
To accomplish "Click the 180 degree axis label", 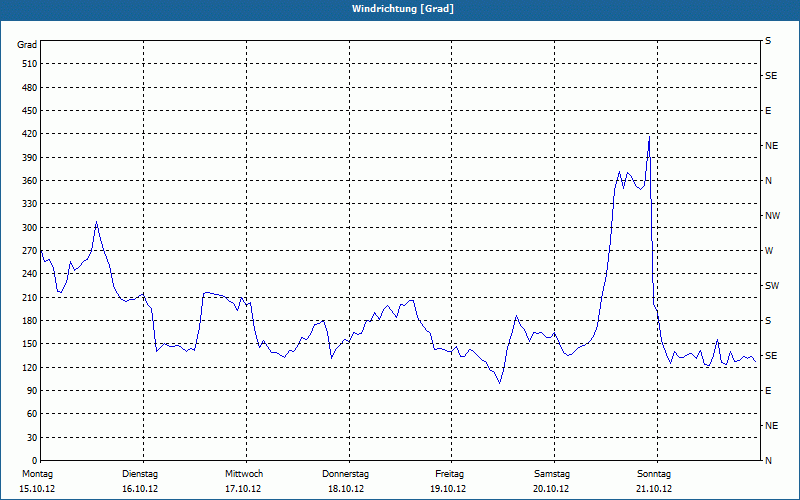I will (30, 321).
